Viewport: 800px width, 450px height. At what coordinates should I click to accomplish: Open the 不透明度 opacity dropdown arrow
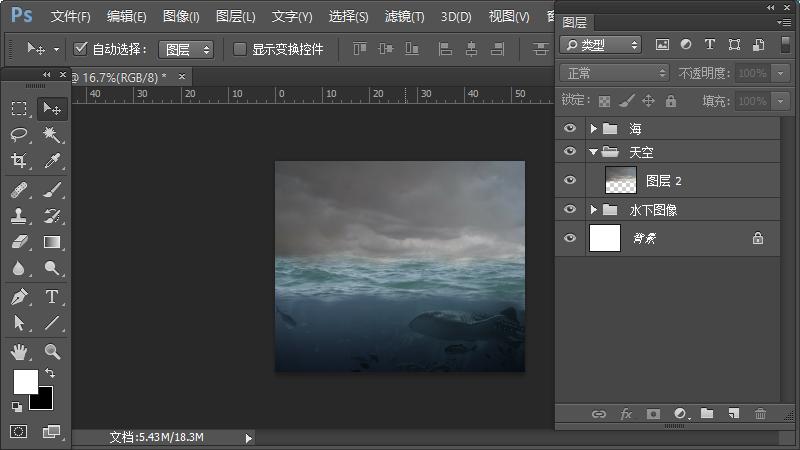click(781, 73)
